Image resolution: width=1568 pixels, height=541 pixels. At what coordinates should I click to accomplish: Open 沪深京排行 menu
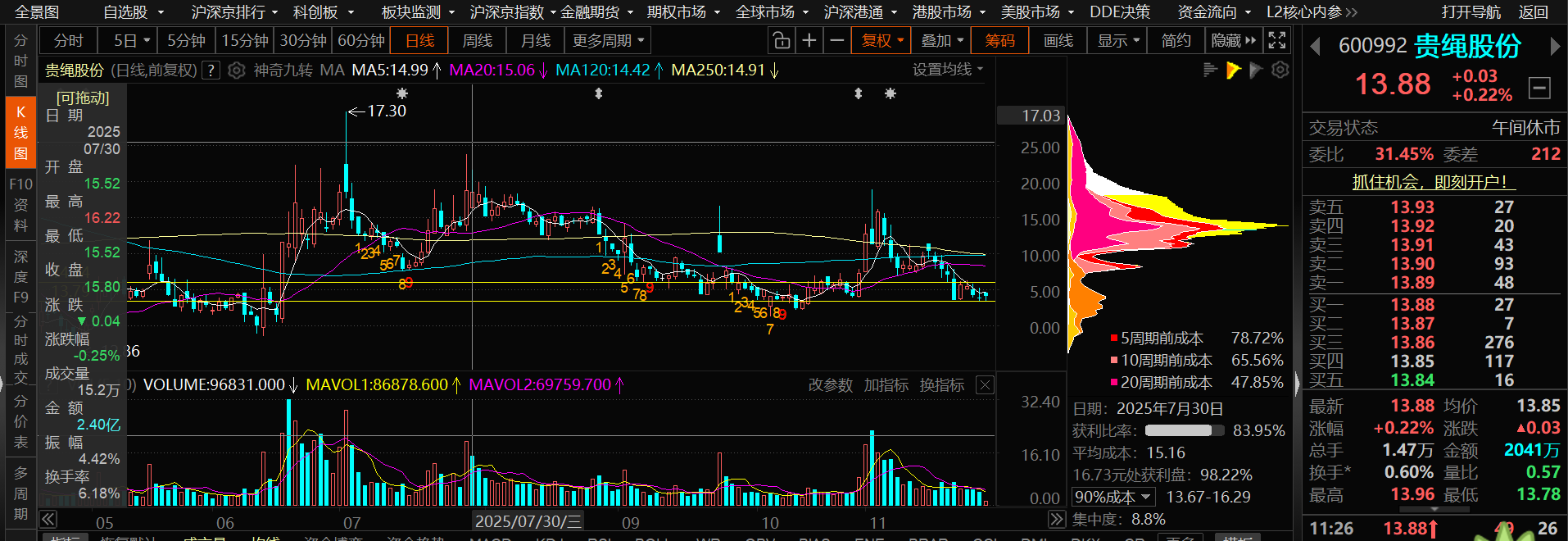(x=234, y=11)
